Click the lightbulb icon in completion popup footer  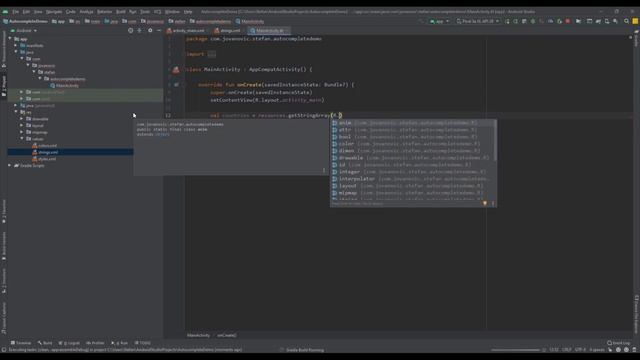coord(485,203)
